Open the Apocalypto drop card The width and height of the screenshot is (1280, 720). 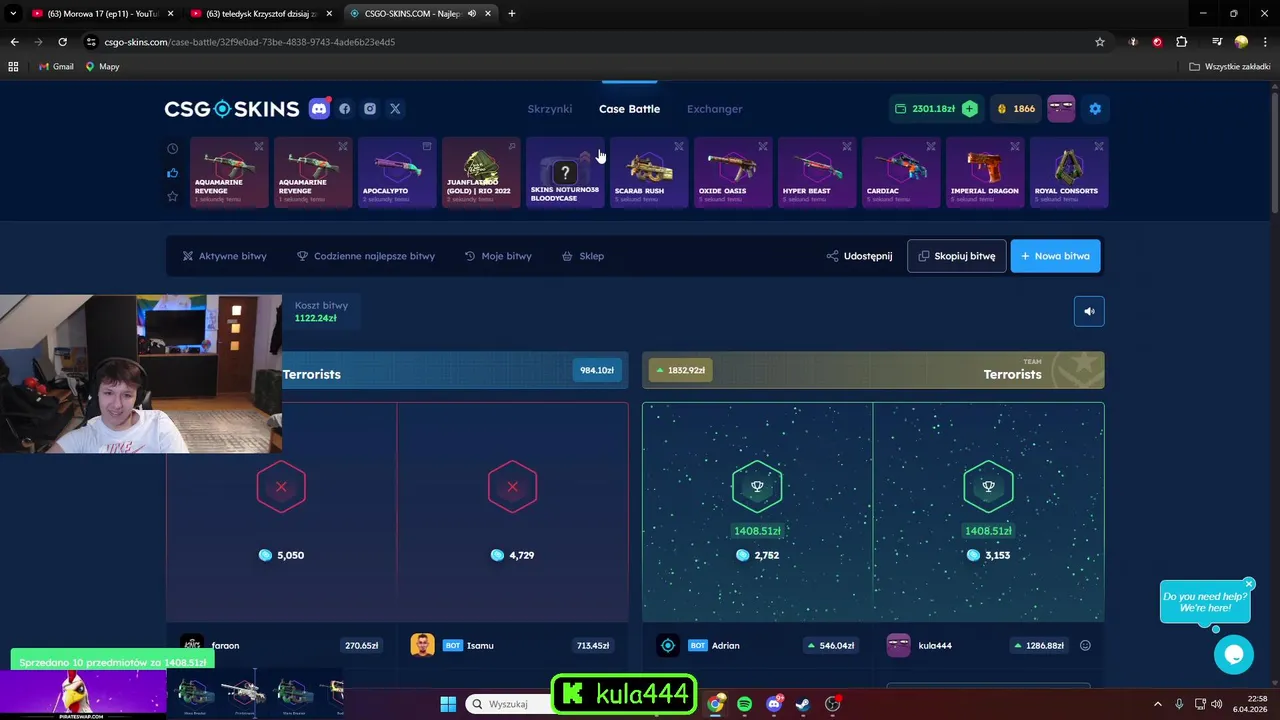pyautogui.click(x=398, y=173)
